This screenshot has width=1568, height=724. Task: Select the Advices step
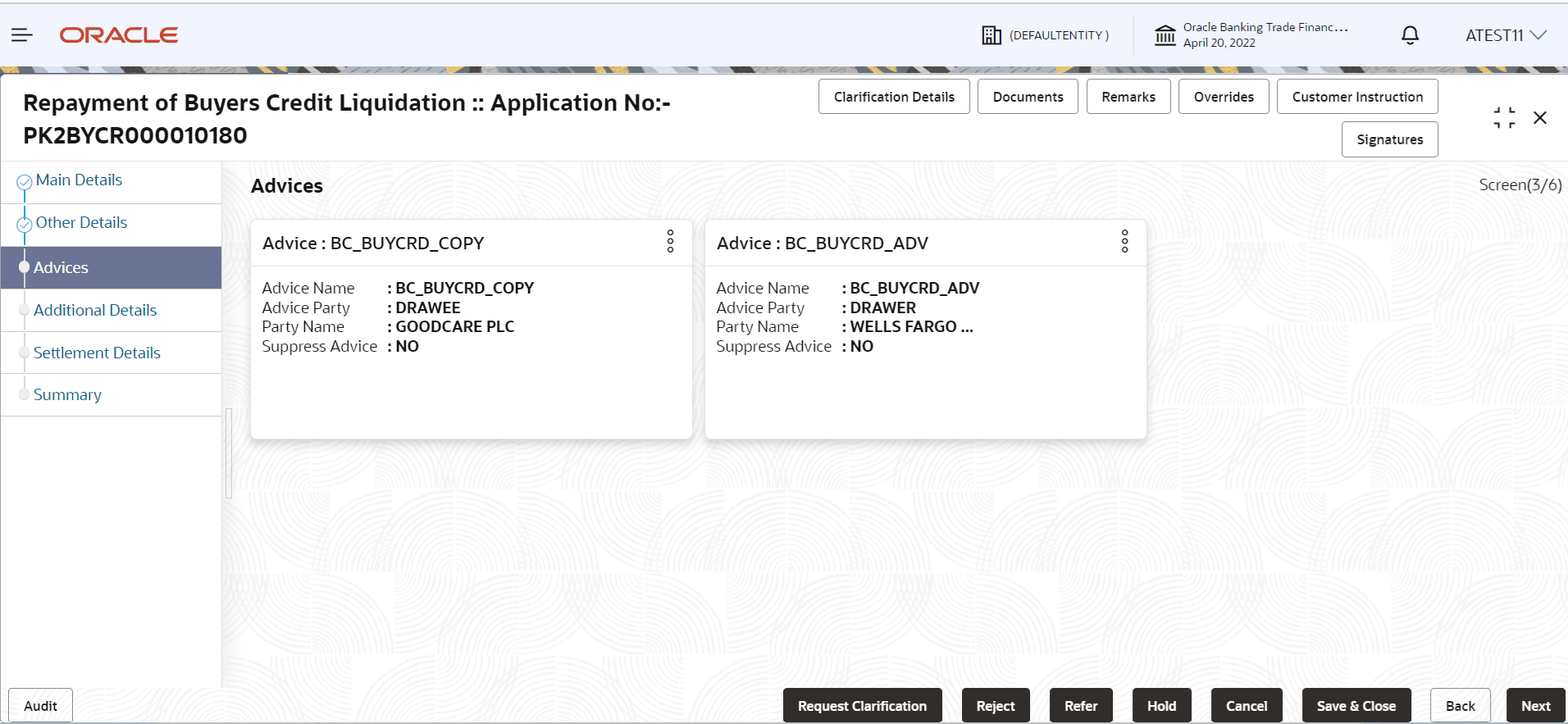pos(112,267)
